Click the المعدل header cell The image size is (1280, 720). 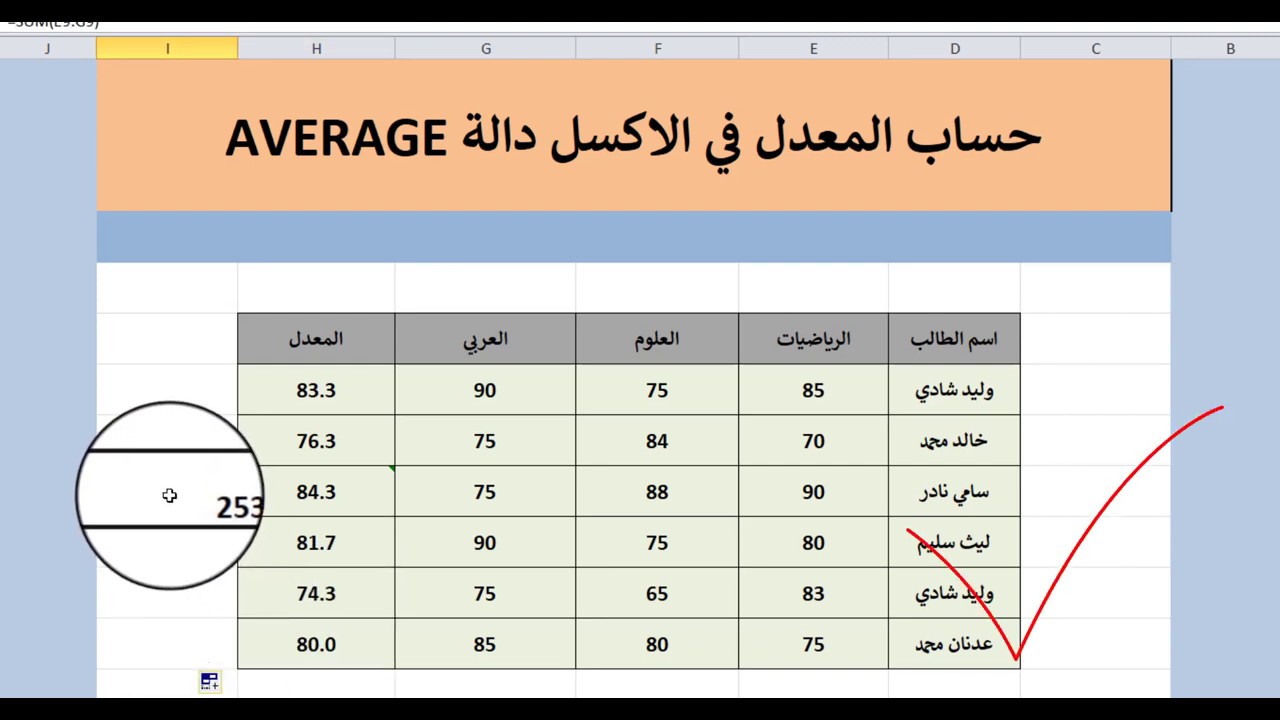316,339
